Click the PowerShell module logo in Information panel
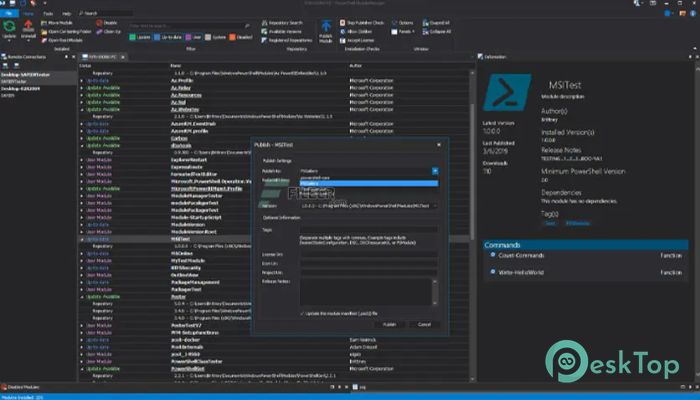Image resolution: width=700 pixels, height=400 pixels. click(507, 92)
